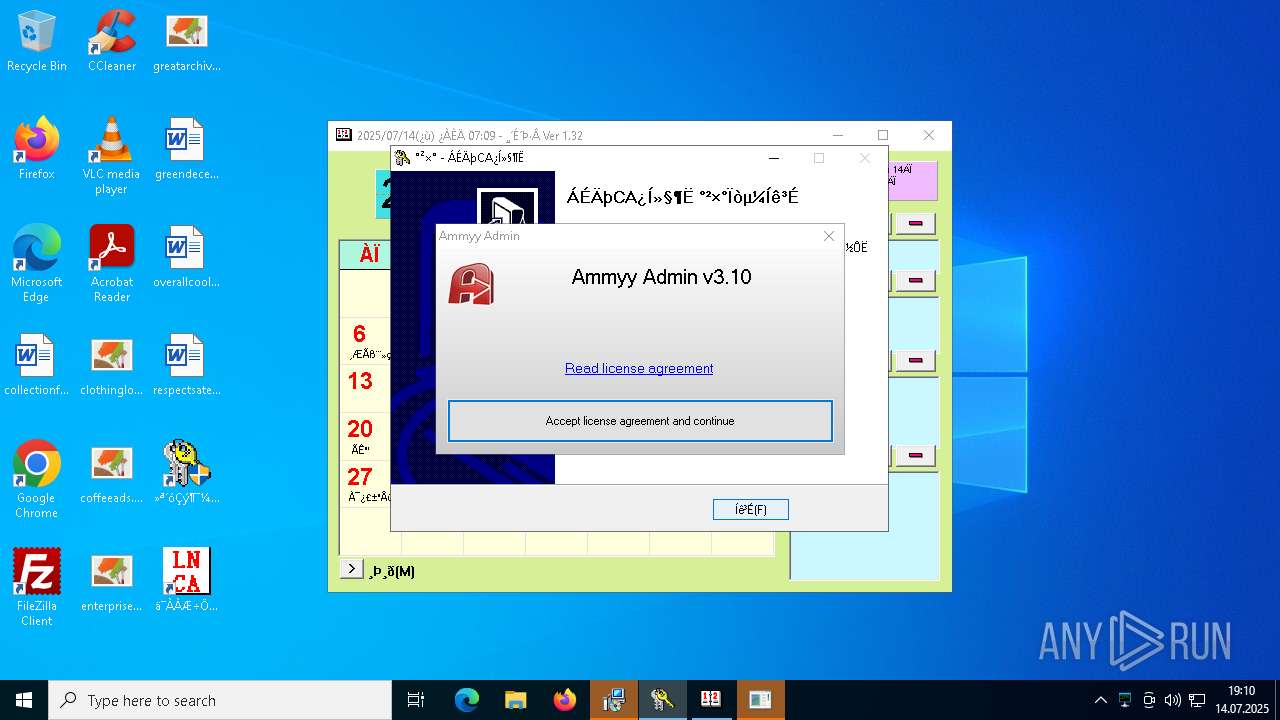
Task: Switch to last orange taskbar app
Action: [760, 700]
